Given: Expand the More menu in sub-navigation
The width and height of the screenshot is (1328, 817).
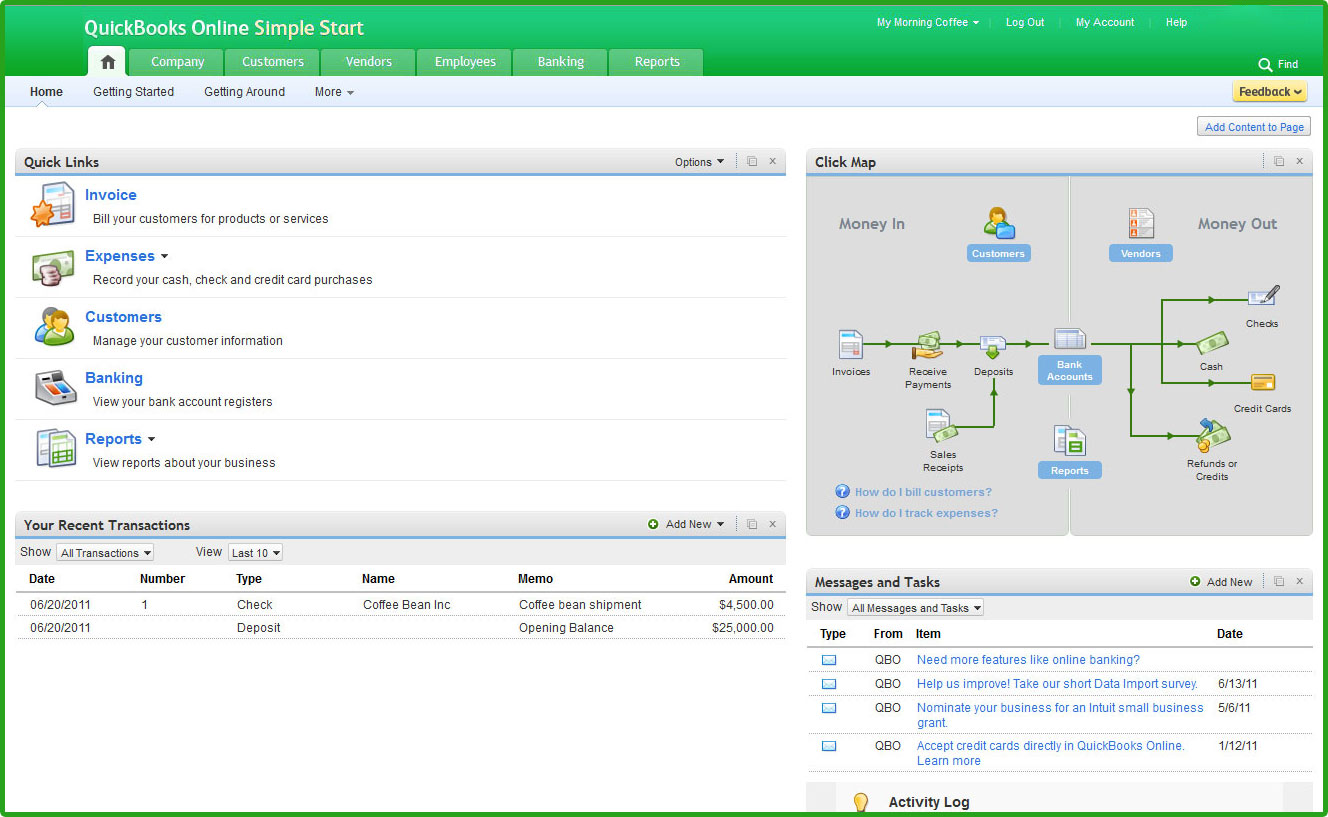Looking at the screenshot, I should (334, 92).
